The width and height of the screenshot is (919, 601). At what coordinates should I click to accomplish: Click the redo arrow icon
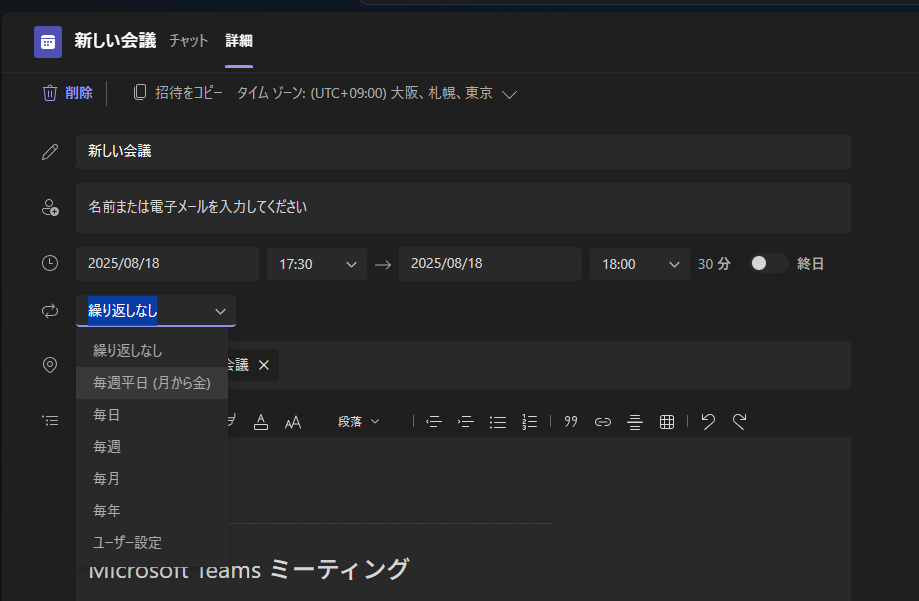click(x=740, y=422)
